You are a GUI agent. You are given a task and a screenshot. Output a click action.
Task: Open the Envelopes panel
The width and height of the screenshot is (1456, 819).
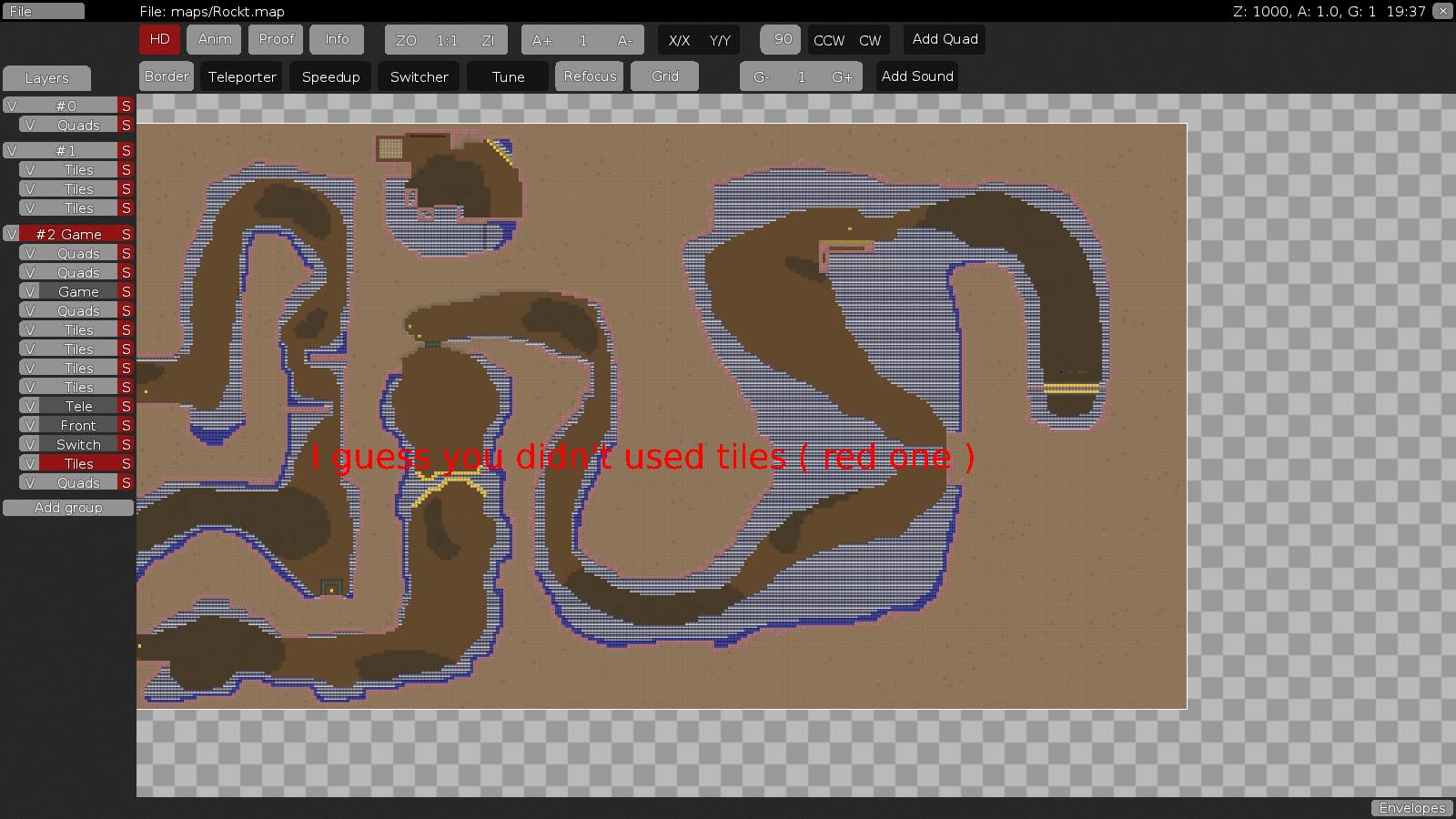[x=1411, y=807]
